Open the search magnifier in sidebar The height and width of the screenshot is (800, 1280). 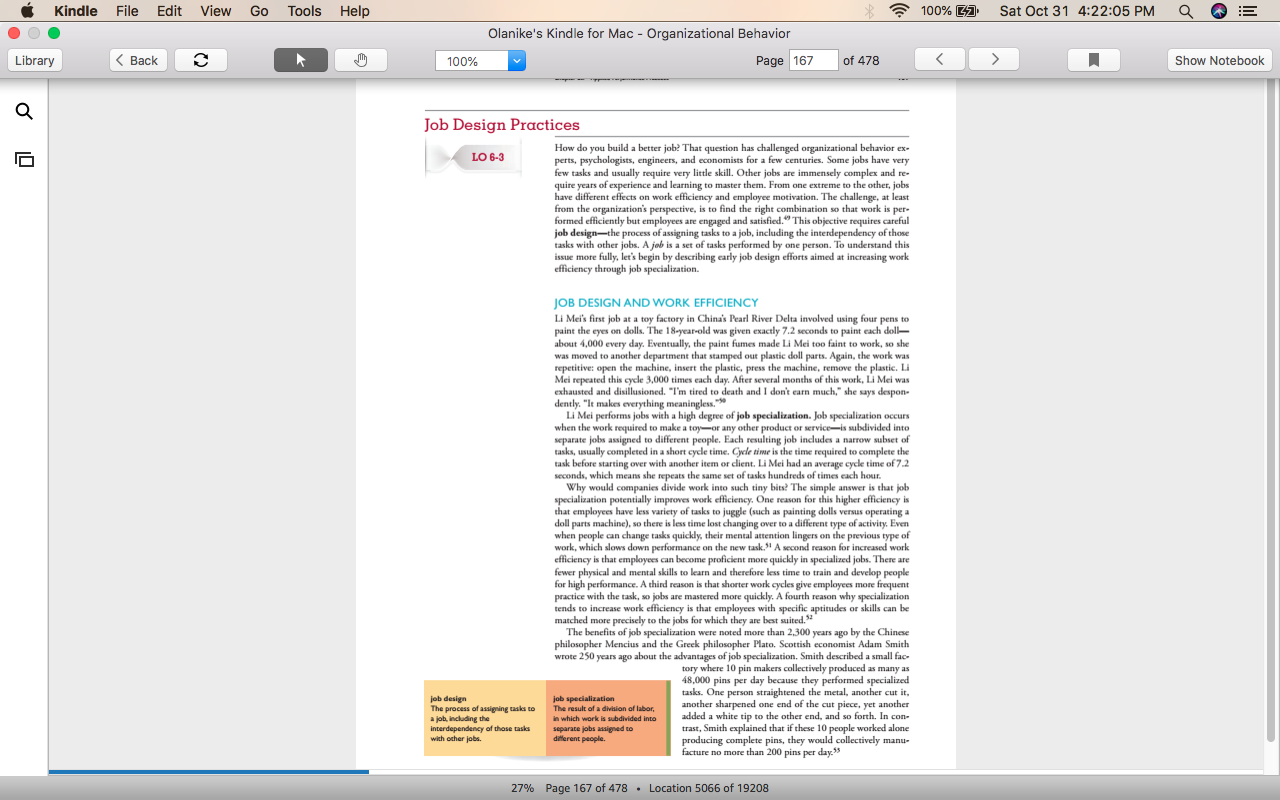[x=24, y=112]
